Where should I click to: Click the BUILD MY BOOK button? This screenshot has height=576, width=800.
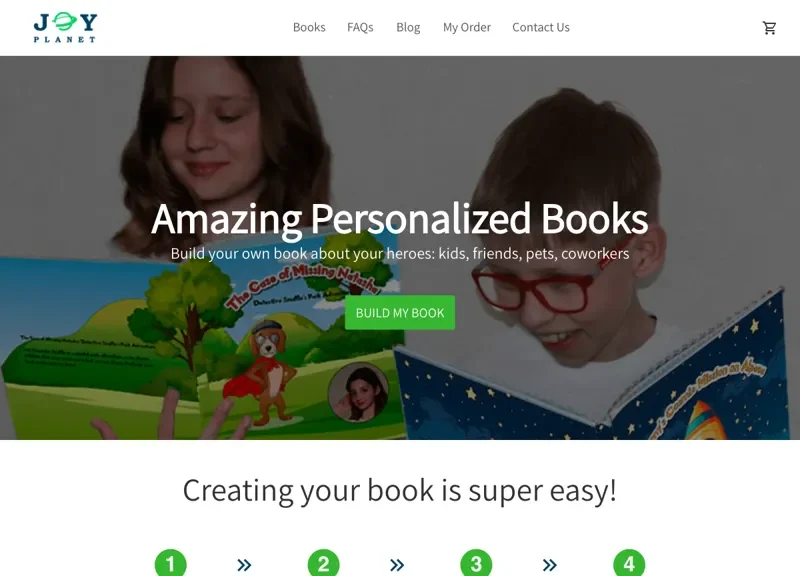400,313
